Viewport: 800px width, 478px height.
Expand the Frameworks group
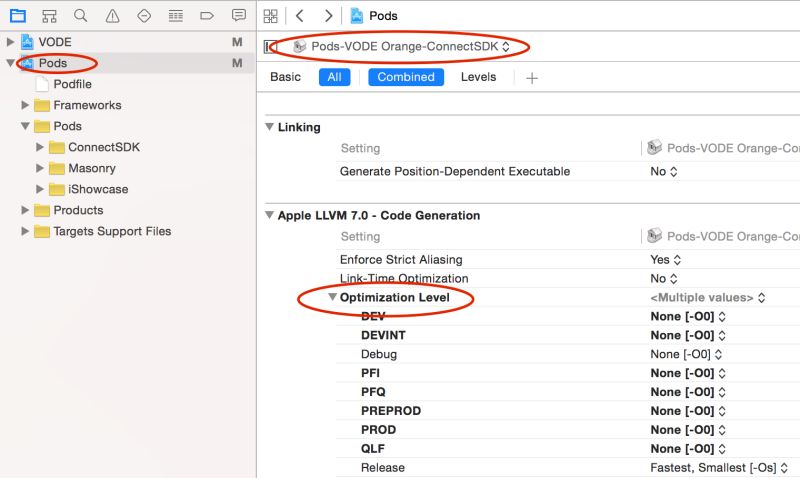point(25,105)
